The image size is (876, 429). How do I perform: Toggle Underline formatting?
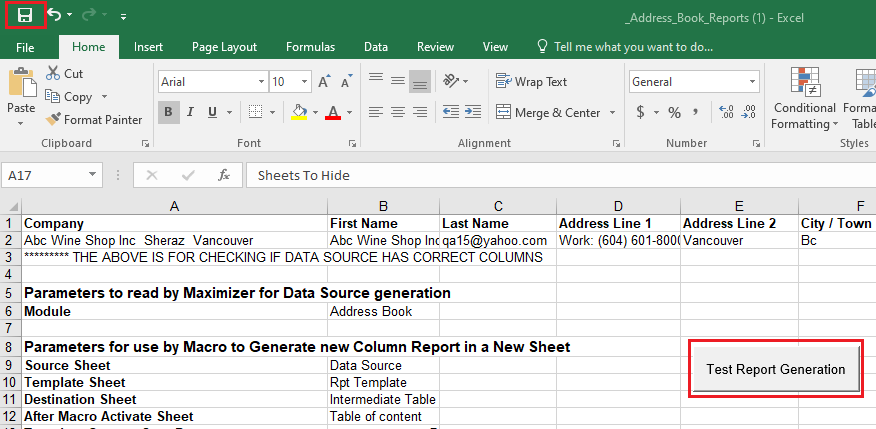click(212, 112)
